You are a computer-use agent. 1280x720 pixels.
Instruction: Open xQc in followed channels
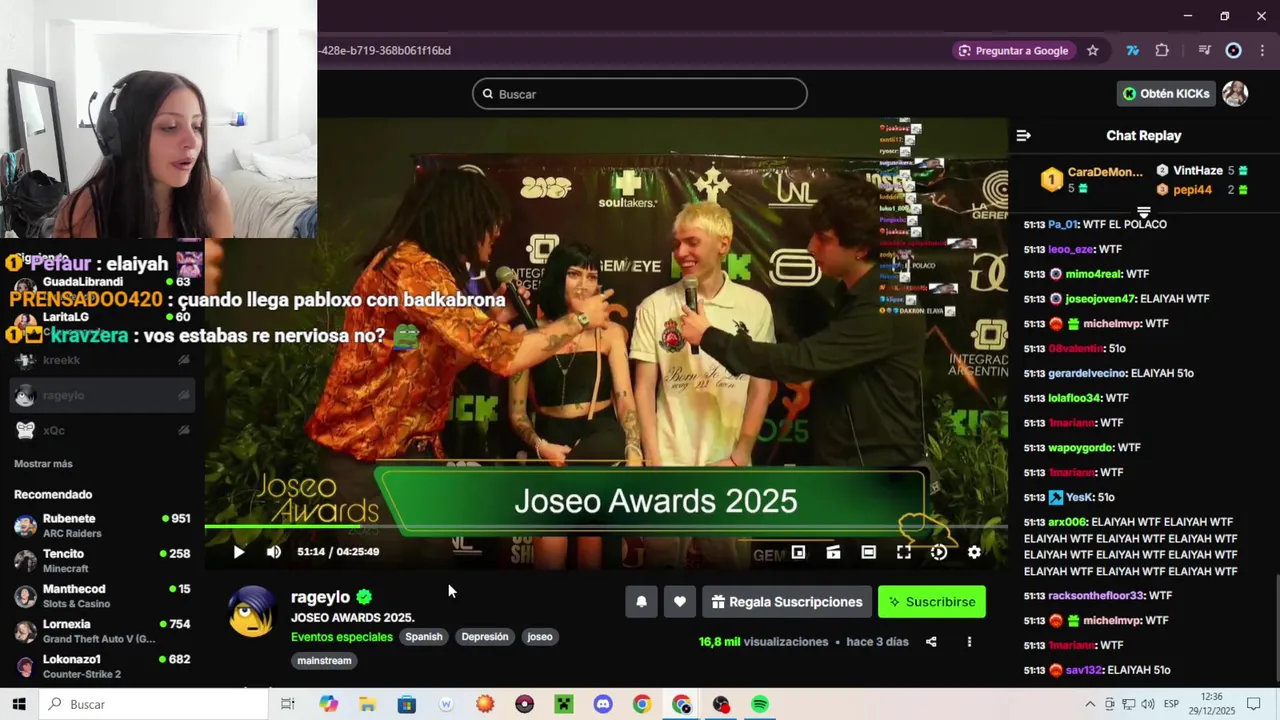103,430
